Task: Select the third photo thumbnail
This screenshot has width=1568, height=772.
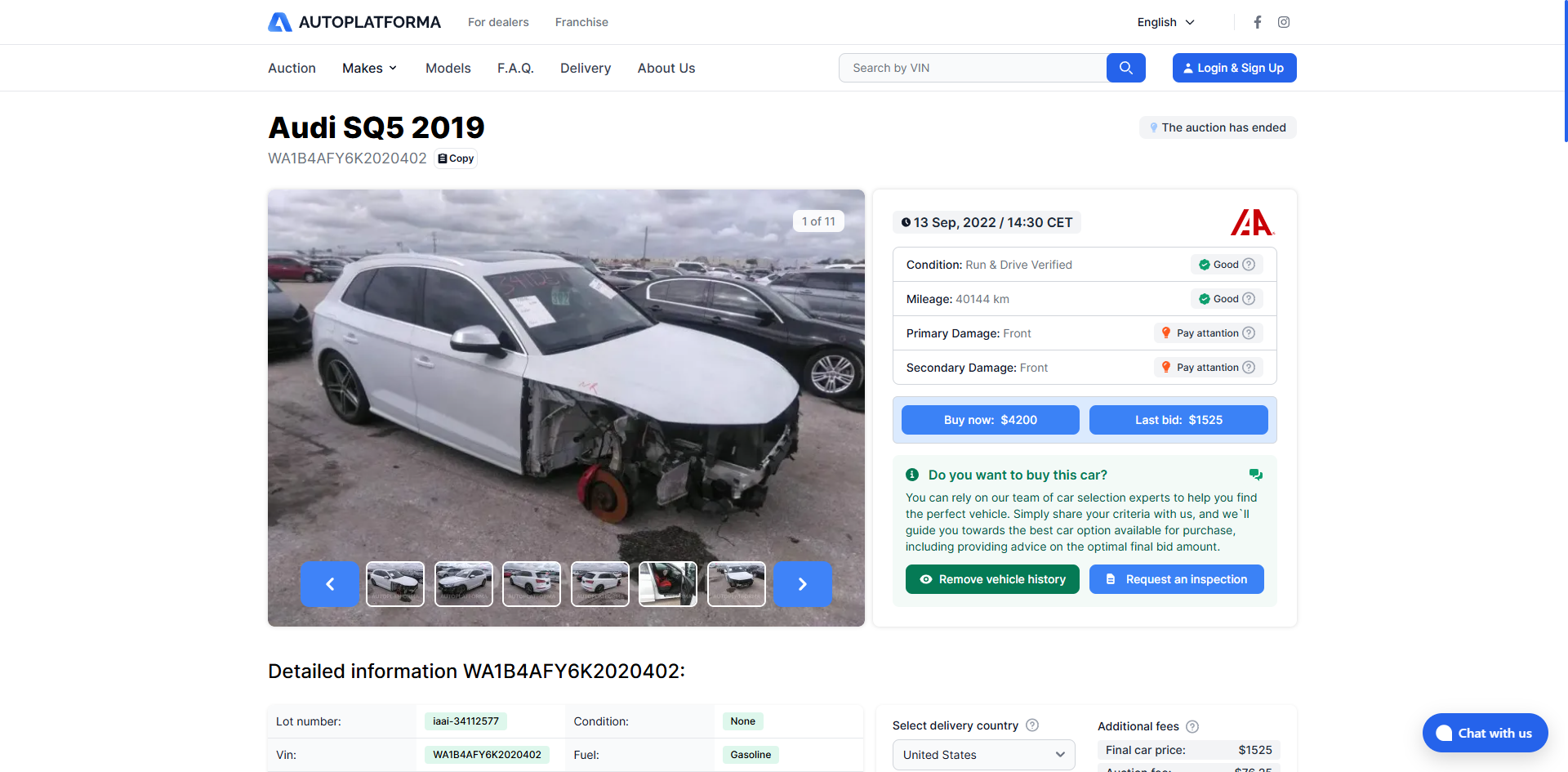Action: [x=532, y=584]
